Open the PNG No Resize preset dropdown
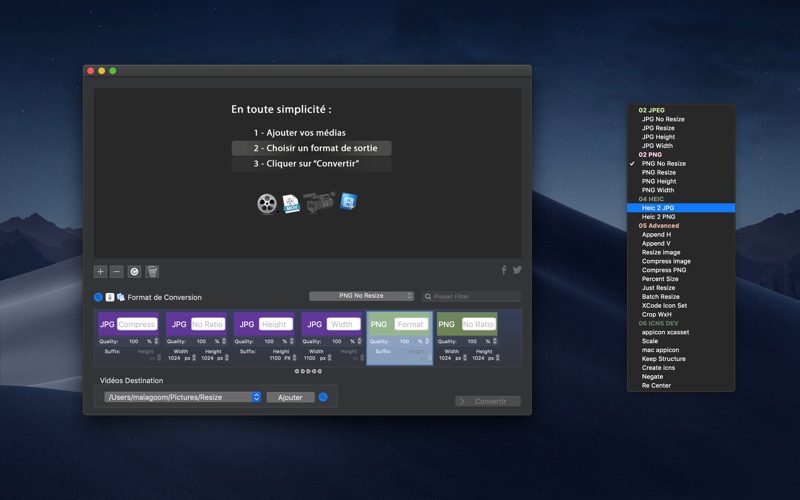This screenshot has width=800, height=500. [361, 296]
